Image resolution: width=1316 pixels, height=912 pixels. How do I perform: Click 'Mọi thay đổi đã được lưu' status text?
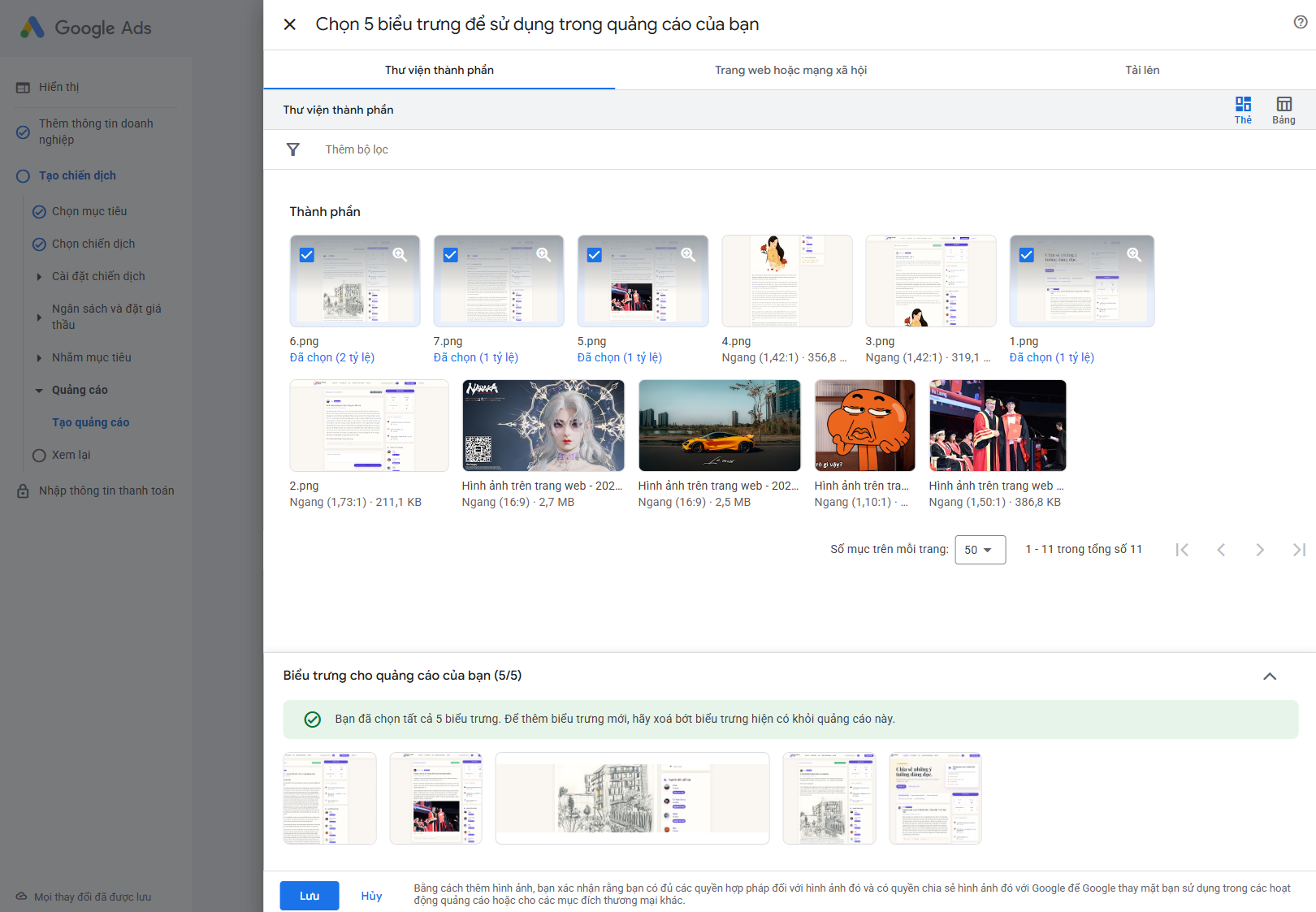click(93, 897)
